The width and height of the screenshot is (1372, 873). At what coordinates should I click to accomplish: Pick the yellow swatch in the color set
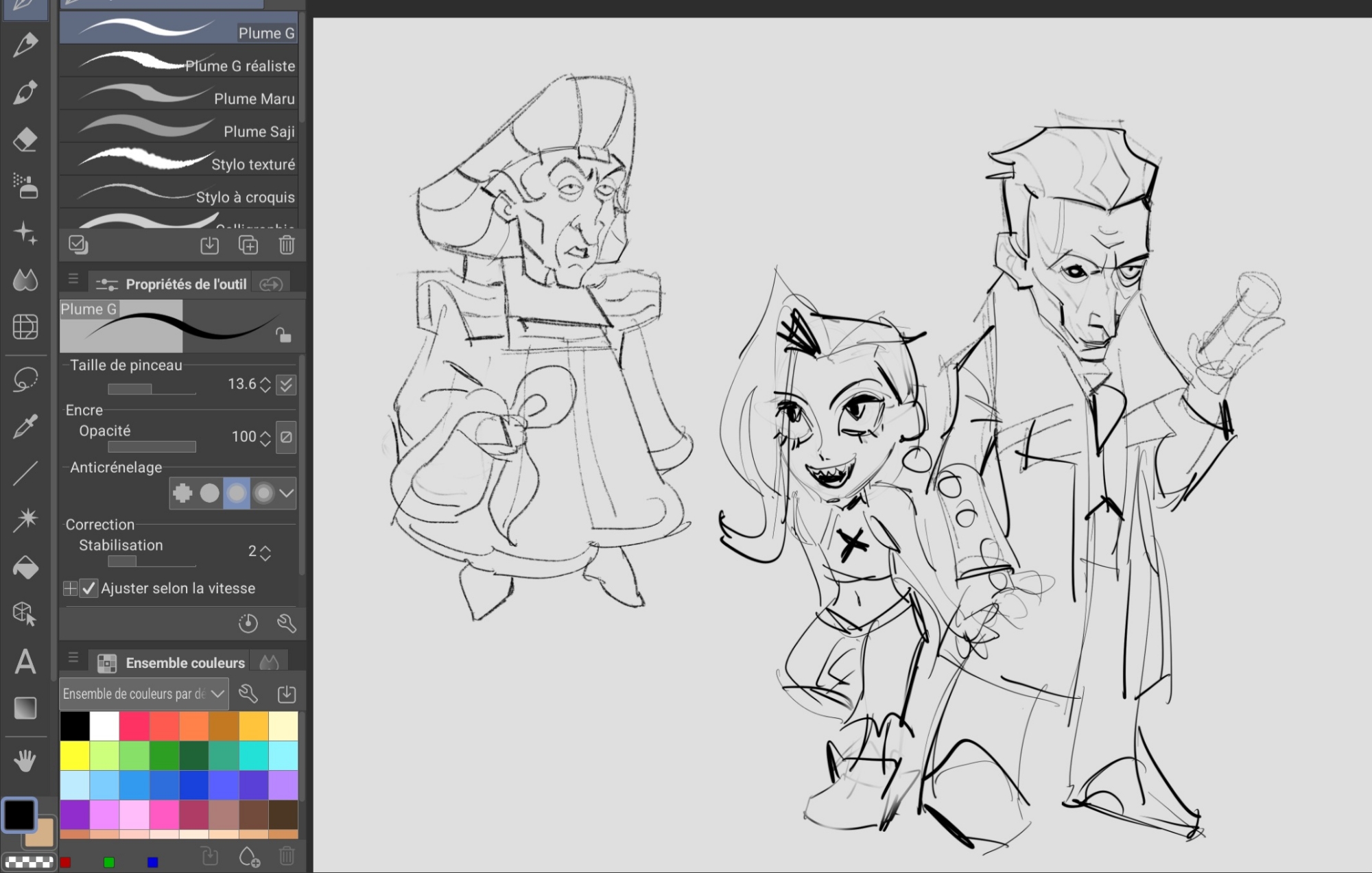[75, 755]
